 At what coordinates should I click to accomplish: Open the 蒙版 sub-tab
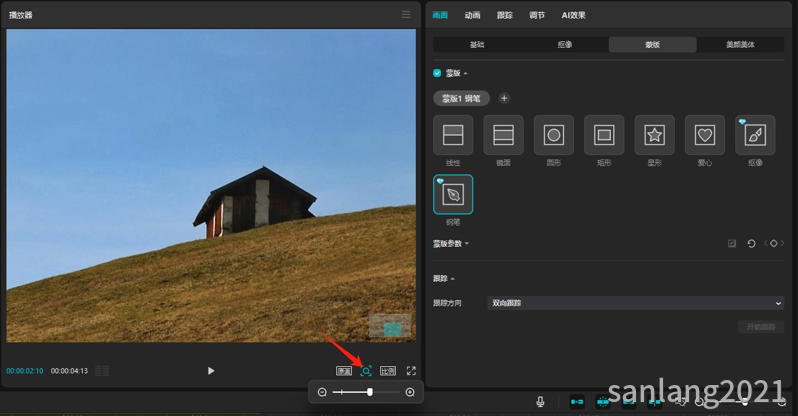(652, 44)
